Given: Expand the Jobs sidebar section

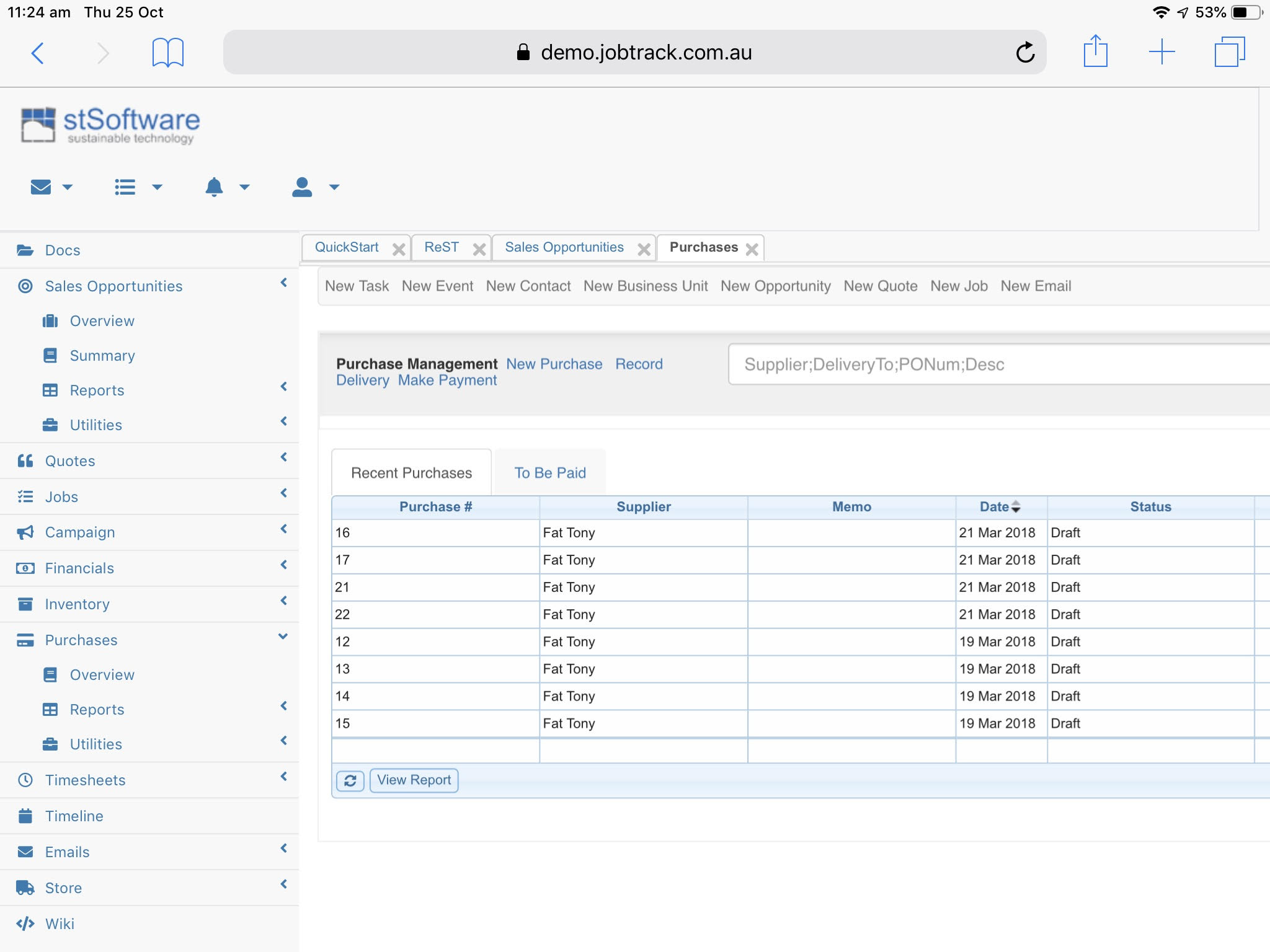Looking at the screenshot, I should click(x=284, y=493).
